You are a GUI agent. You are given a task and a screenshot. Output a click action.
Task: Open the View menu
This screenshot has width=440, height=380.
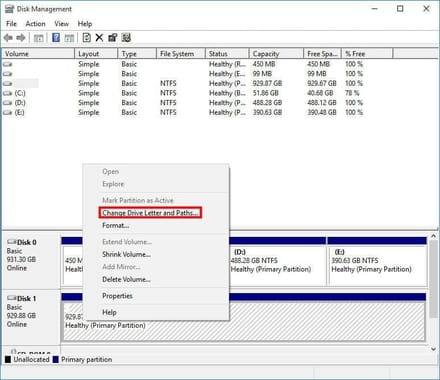click(x=62, y=24)
